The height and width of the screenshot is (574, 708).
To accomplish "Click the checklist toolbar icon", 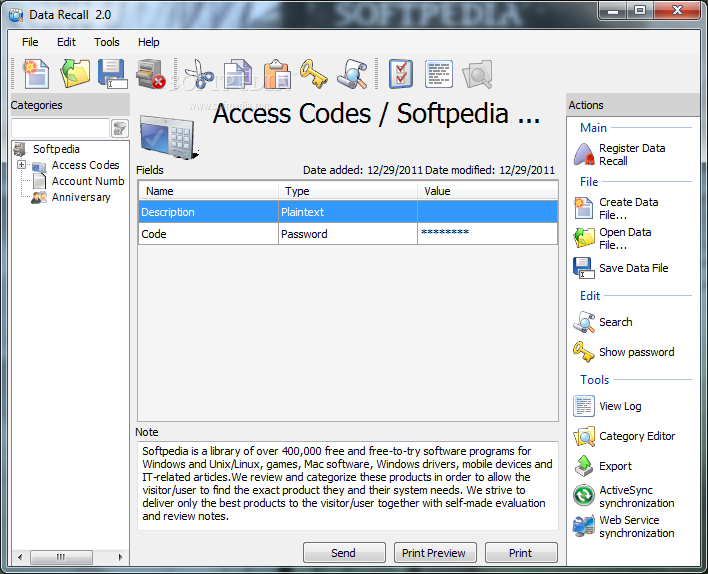I will click(401, 74).
